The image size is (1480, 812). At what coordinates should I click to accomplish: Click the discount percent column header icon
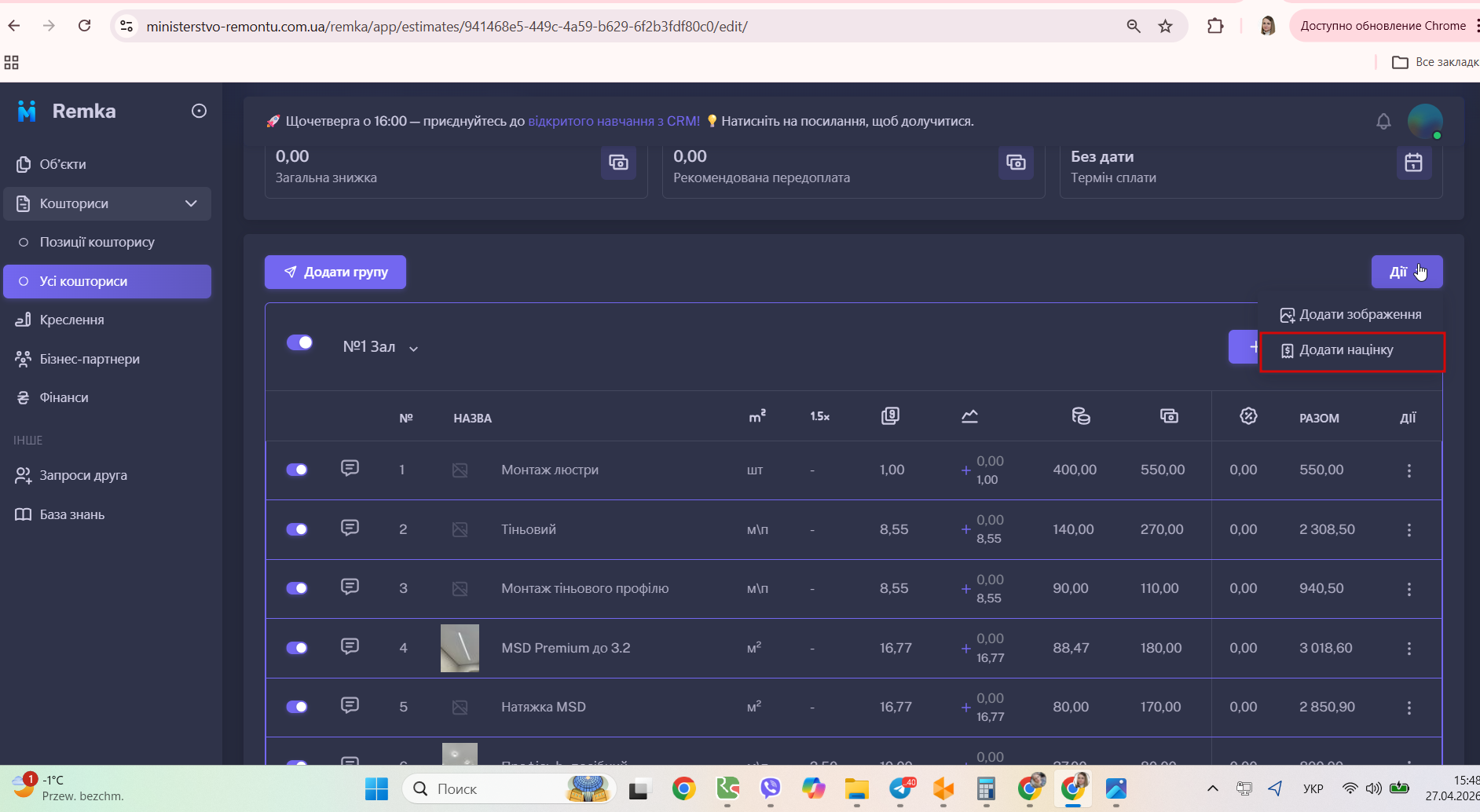[x=1248, y=416]
